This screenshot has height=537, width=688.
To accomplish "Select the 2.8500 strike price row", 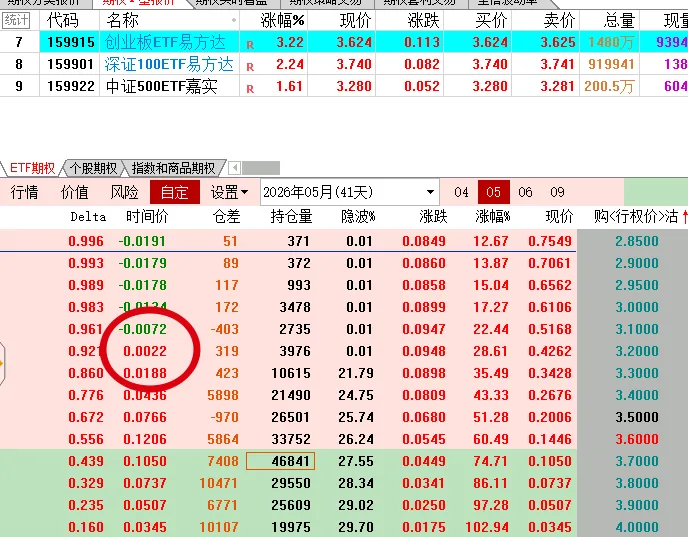I will coord(637,241).
